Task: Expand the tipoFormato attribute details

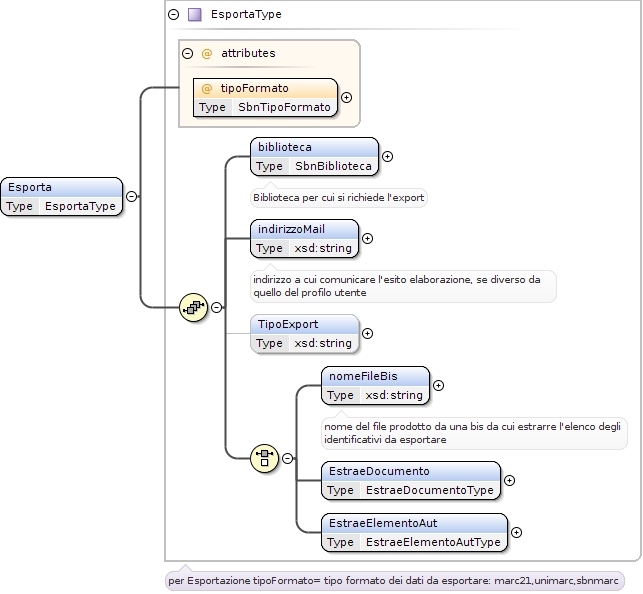Action: (x=347, y=98)
